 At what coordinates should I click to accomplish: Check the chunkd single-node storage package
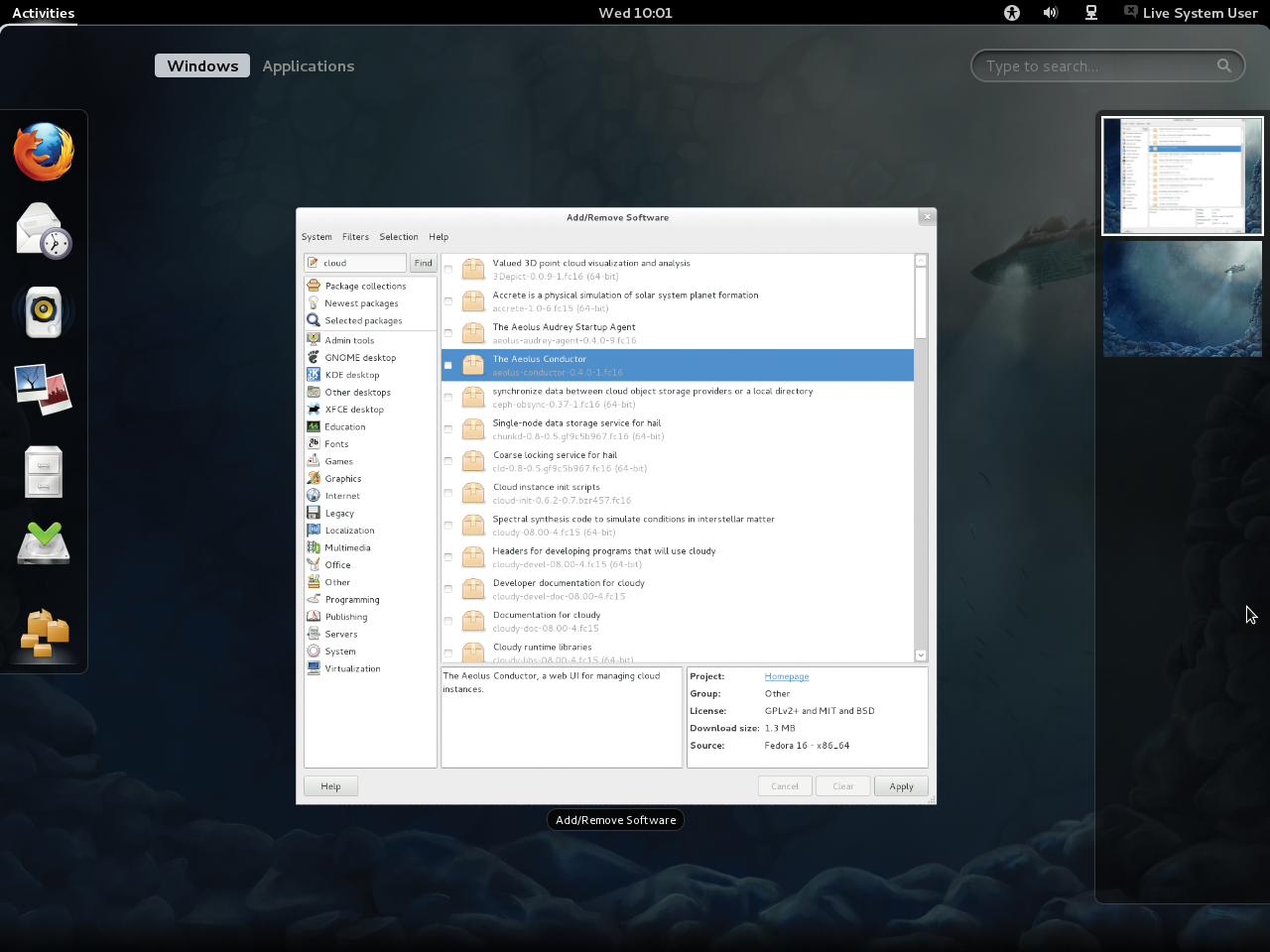coord(447,428)
